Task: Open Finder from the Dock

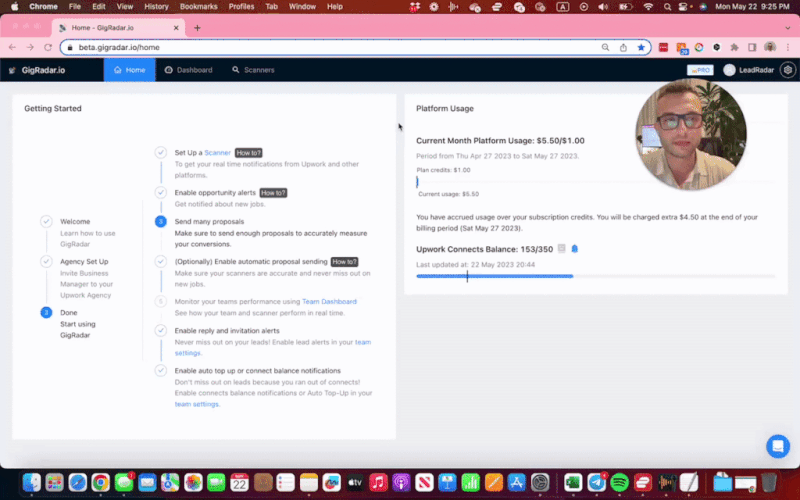Action: click(x=32, y=482)
